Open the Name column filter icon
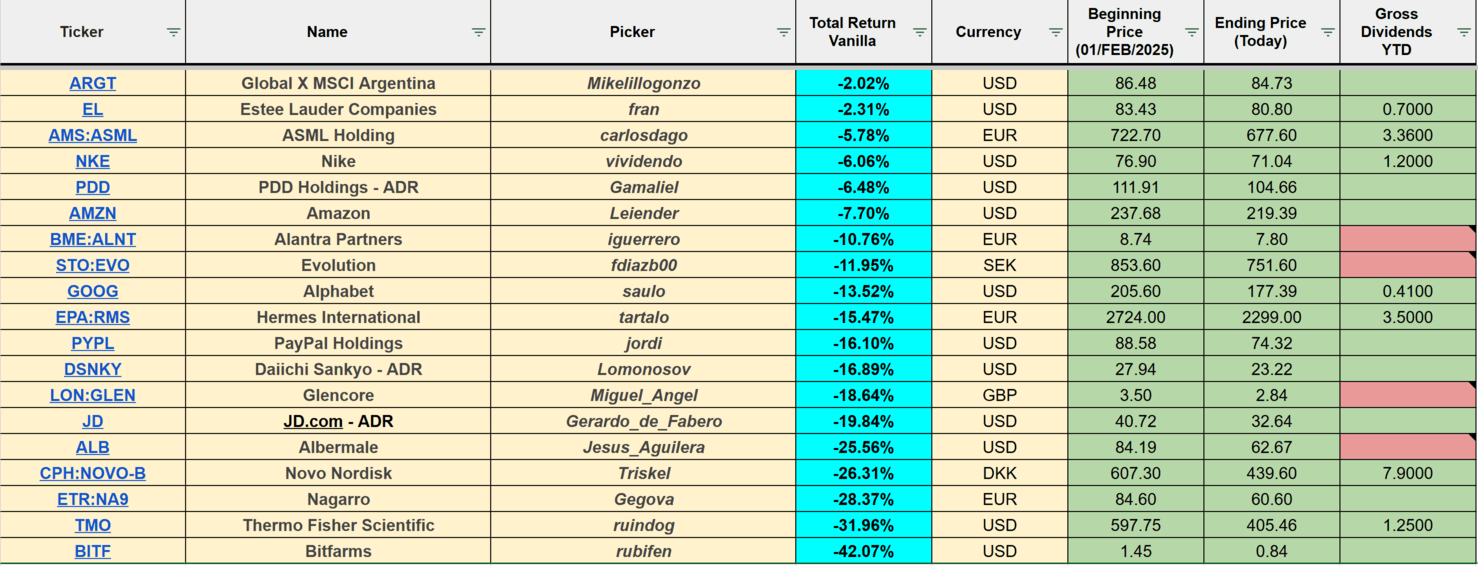This screenshot has height=566, width=1478. pos(479,32)
